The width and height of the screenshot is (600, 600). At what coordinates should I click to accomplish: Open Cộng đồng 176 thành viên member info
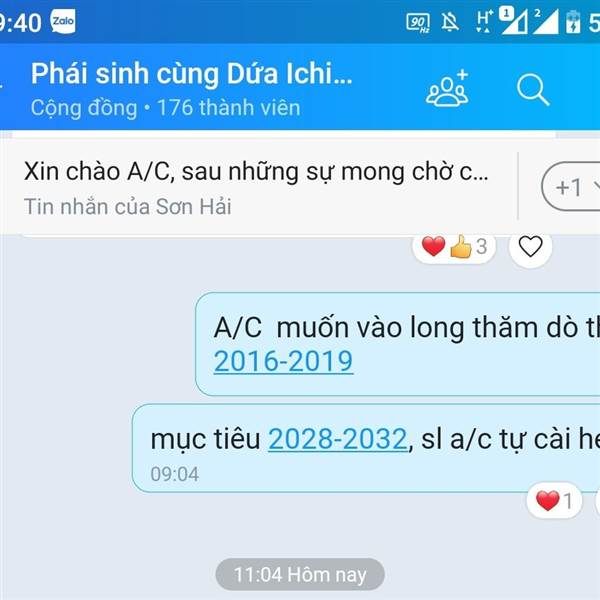[165, 108]
